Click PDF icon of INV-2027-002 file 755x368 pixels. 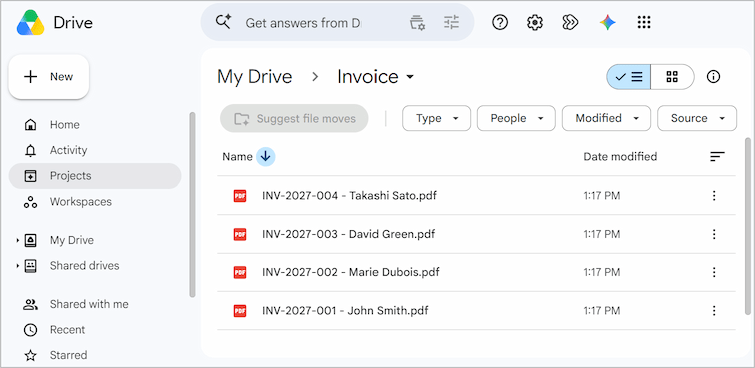tap(240, 272)
